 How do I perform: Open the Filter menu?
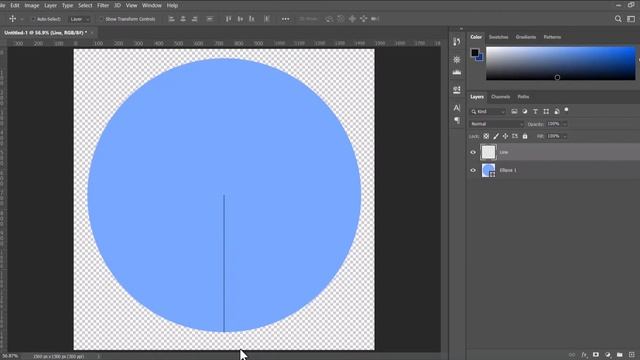tap(103, 5)
